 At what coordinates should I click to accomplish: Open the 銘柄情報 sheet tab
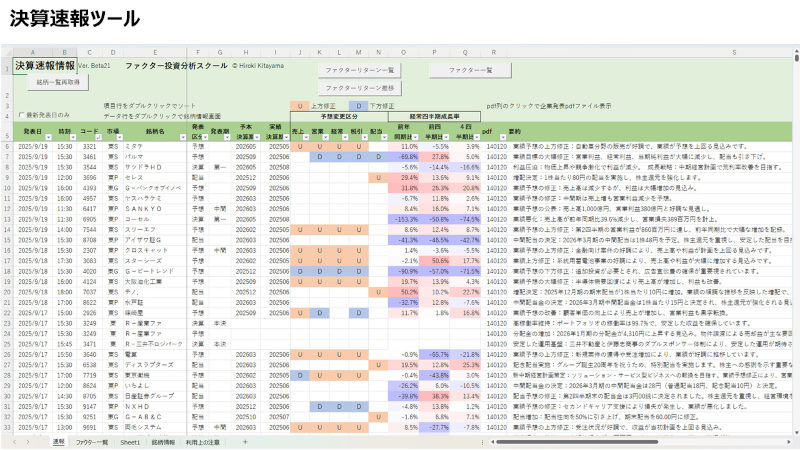point(162,441)
